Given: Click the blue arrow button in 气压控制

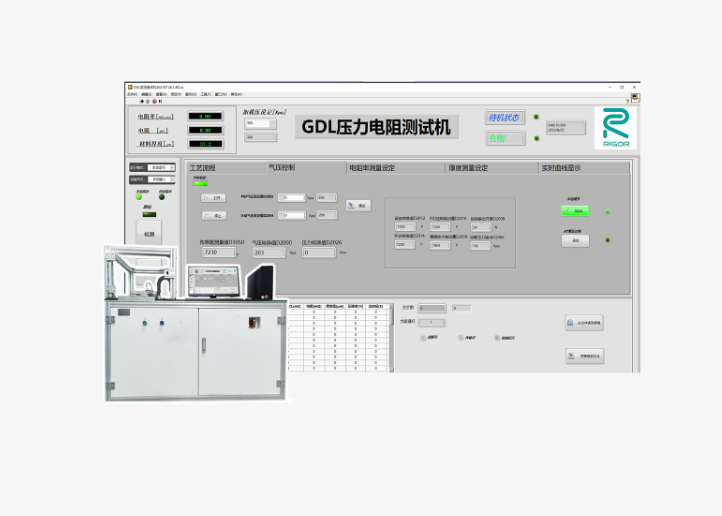Looking at the screenshot, I should tap(357, 205).
